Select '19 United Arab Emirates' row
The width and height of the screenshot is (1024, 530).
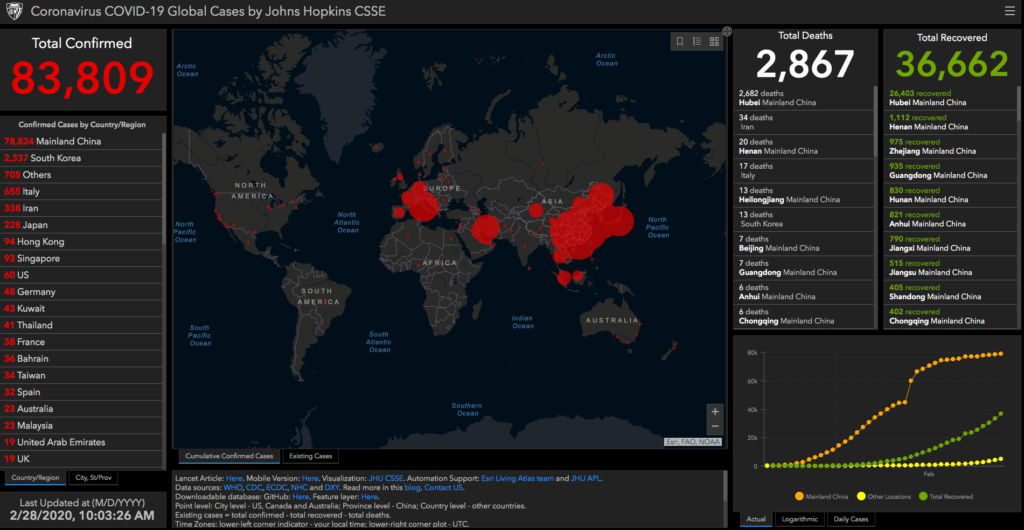click(x=82, y=442)
